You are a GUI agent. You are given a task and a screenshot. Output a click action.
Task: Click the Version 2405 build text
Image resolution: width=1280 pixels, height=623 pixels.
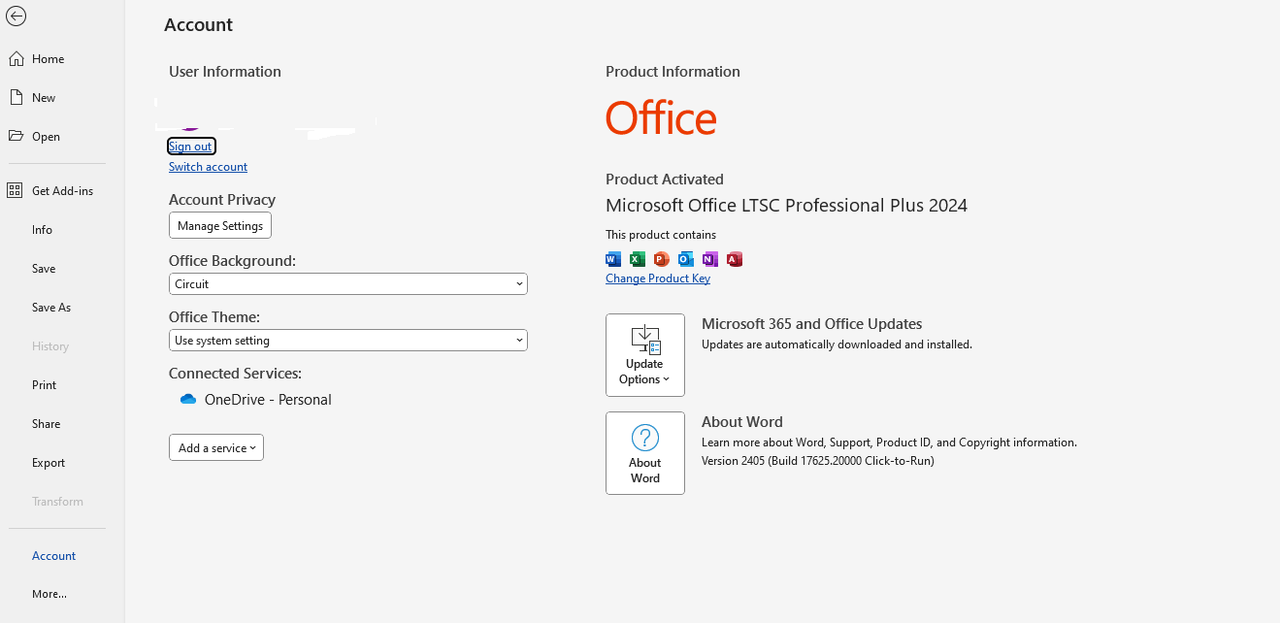[x=818, y=461]
